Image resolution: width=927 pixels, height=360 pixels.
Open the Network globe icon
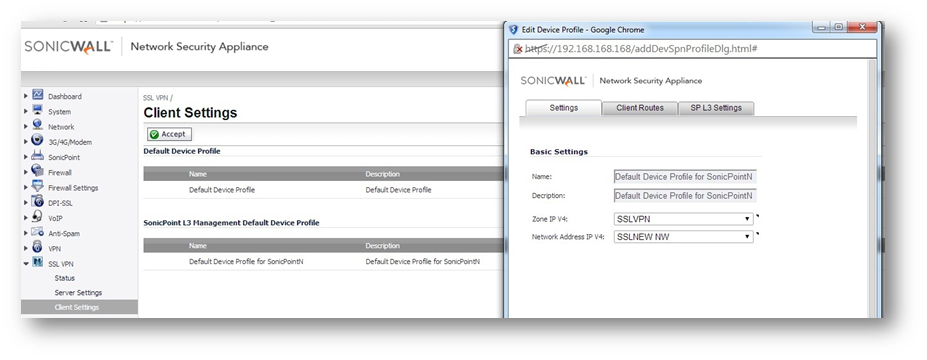pos(37,126)
